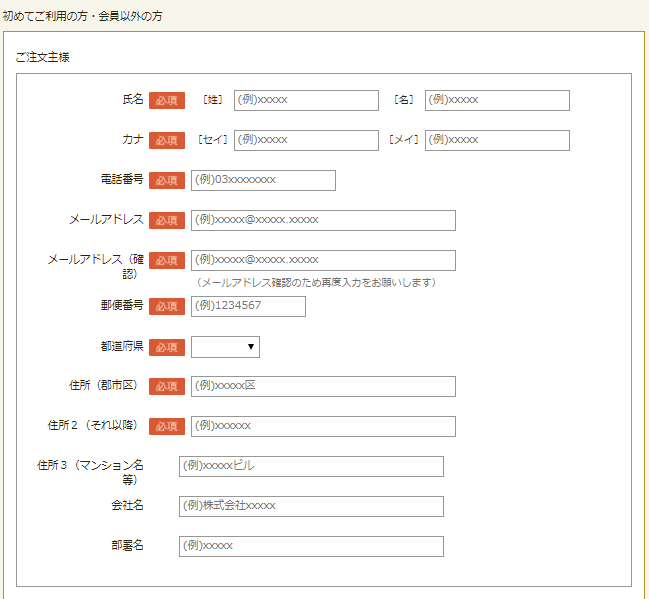
Task: Click the 必須 badge next to カナ
Action: 167,140
